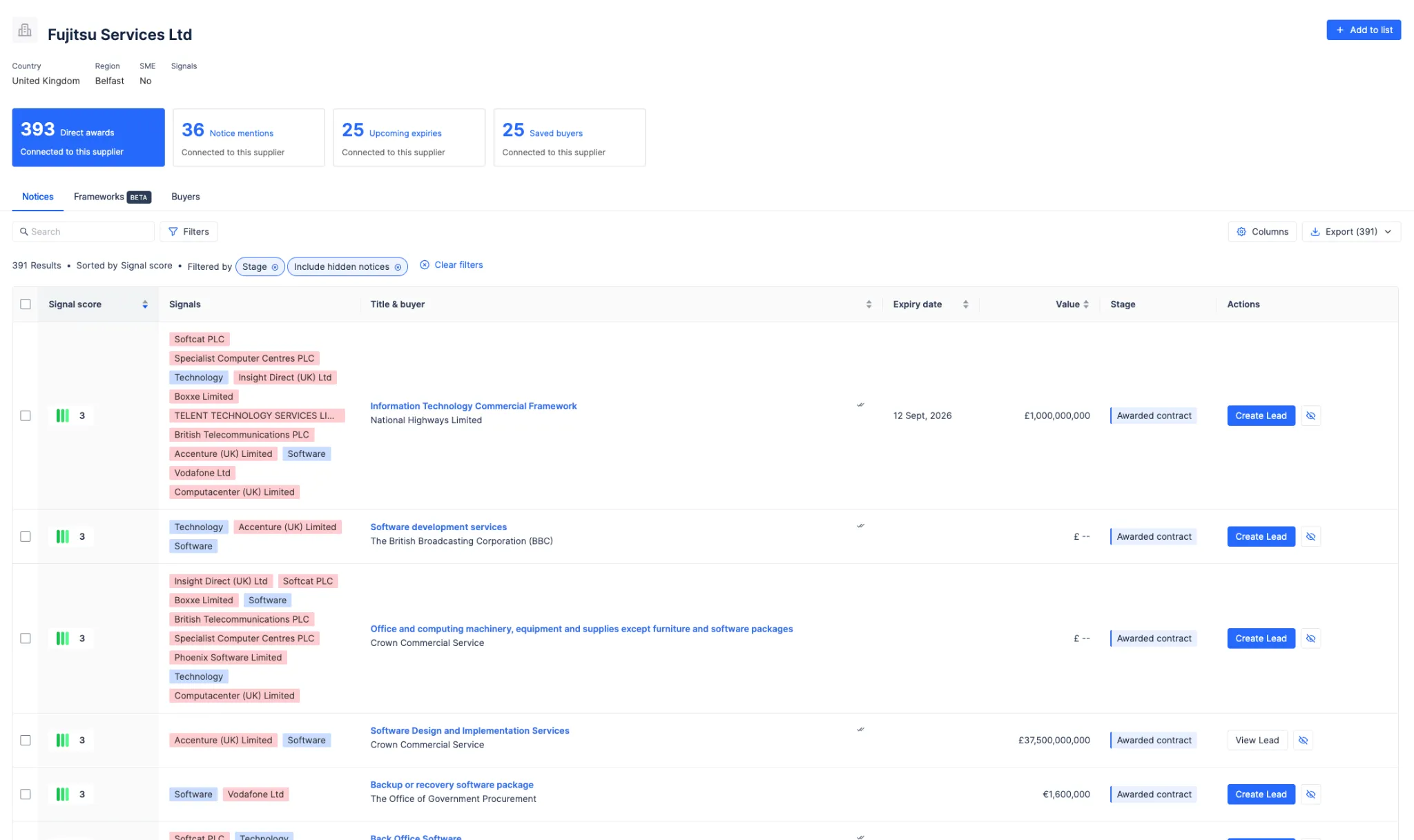
Task: Click signal score bars for Office and computing machinery row
Action: click(x=63, y=638)
